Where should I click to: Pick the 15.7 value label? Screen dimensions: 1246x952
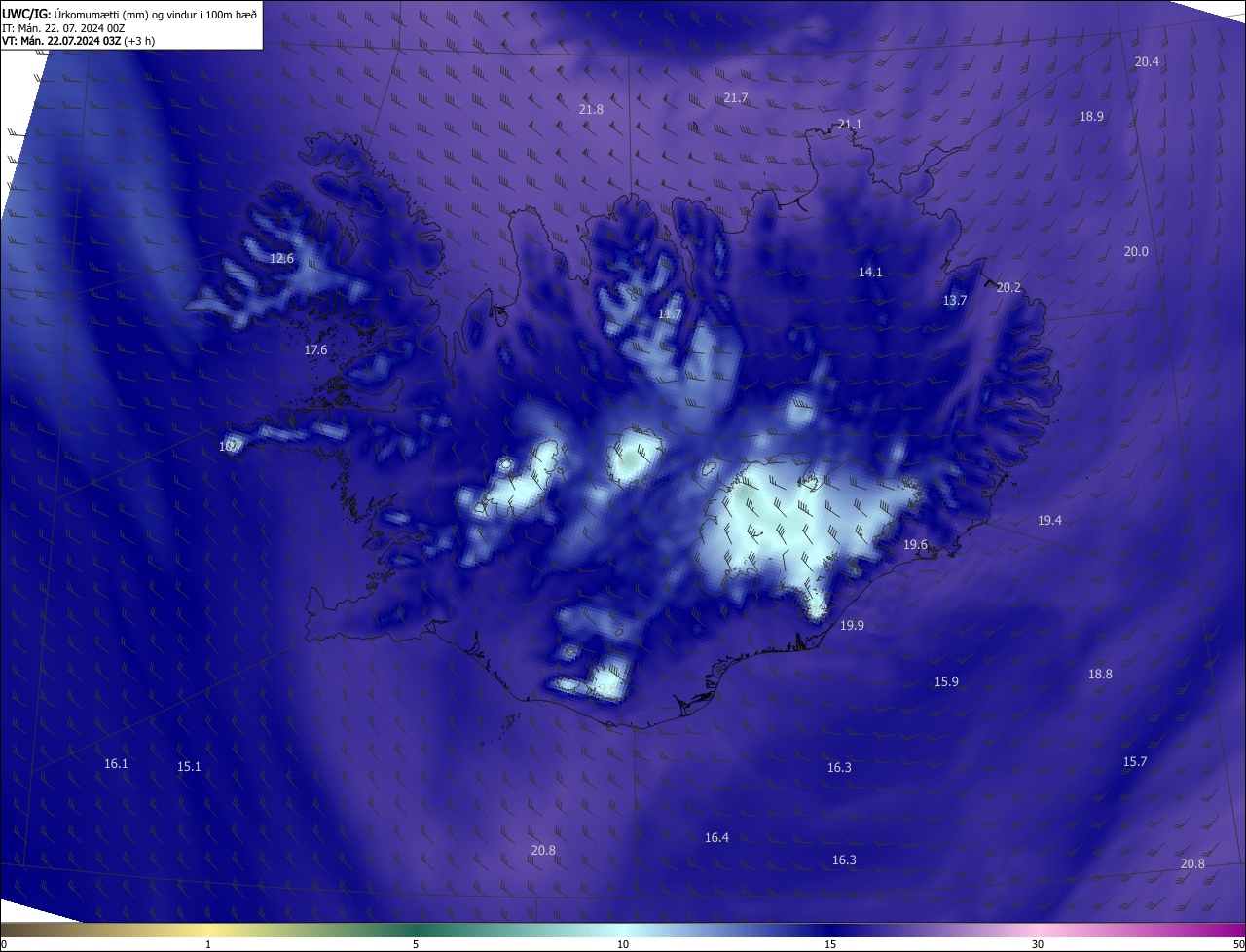pos(1135,761)
